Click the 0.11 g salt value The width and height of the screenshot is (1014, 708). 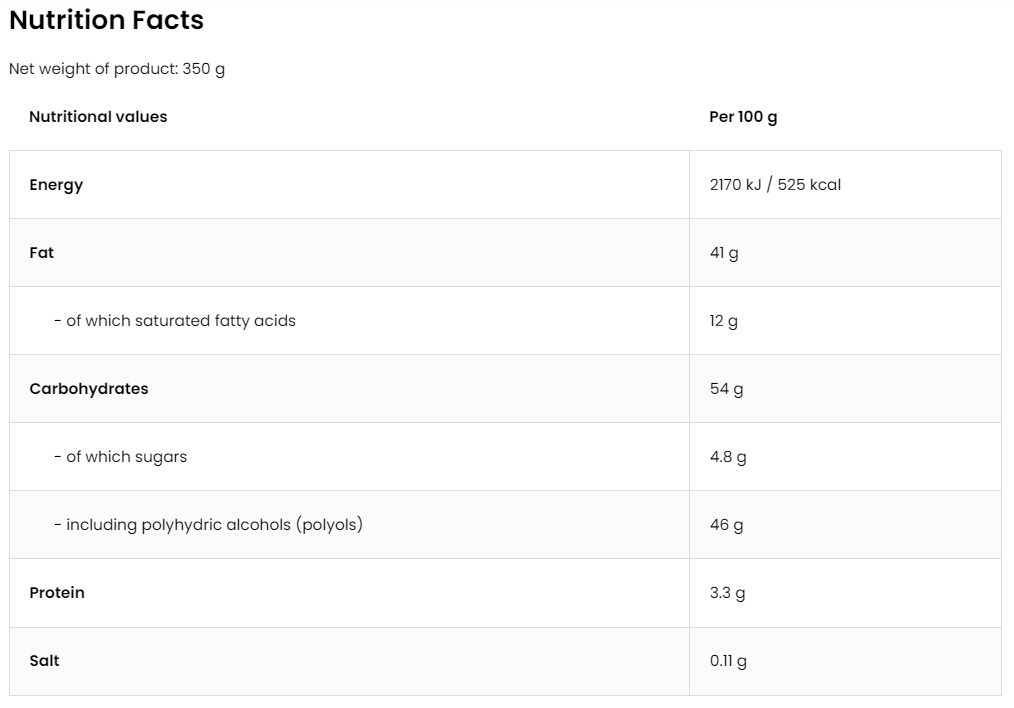tap(728, 661)
